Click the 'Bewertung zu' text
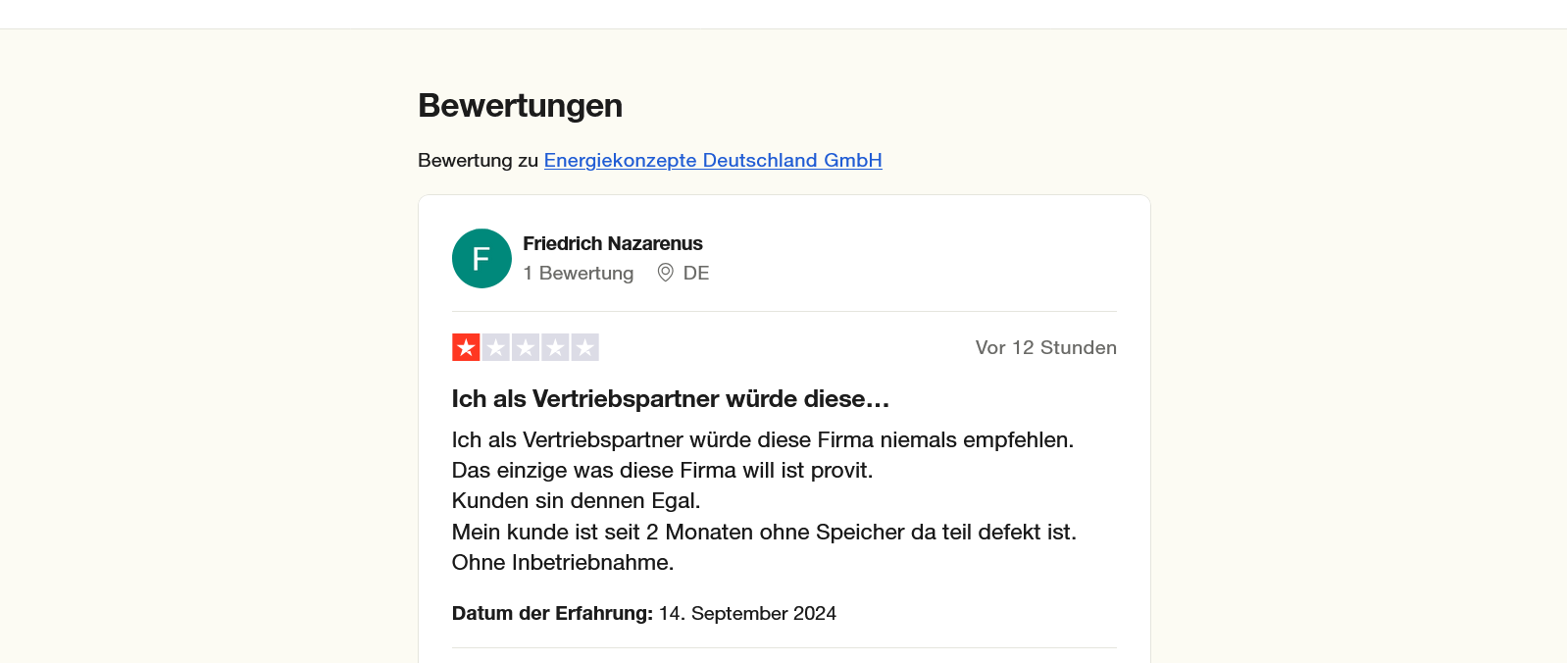 pos(479,160)
